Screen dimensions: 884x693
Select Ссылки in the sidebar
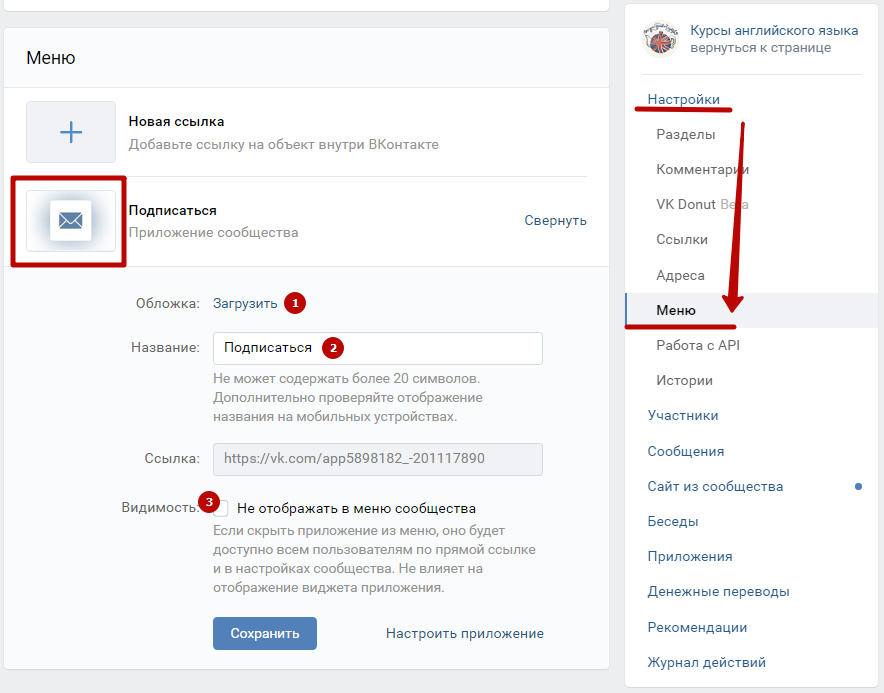tap(682, 240)
